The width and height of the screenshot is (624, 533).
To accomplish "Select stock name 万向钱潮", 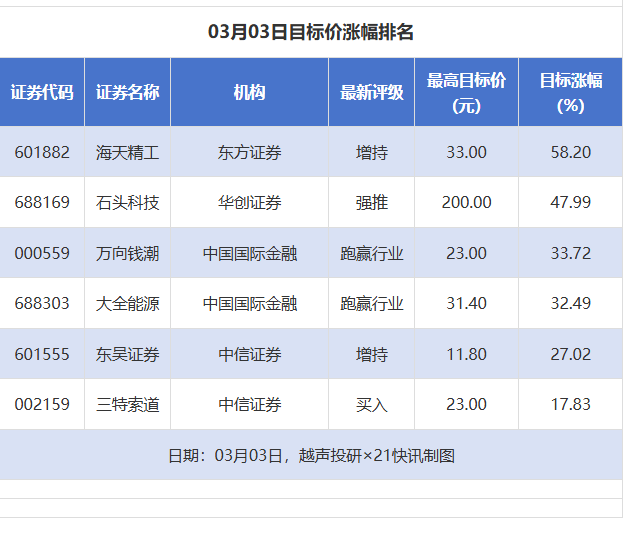I will (127, 253).
